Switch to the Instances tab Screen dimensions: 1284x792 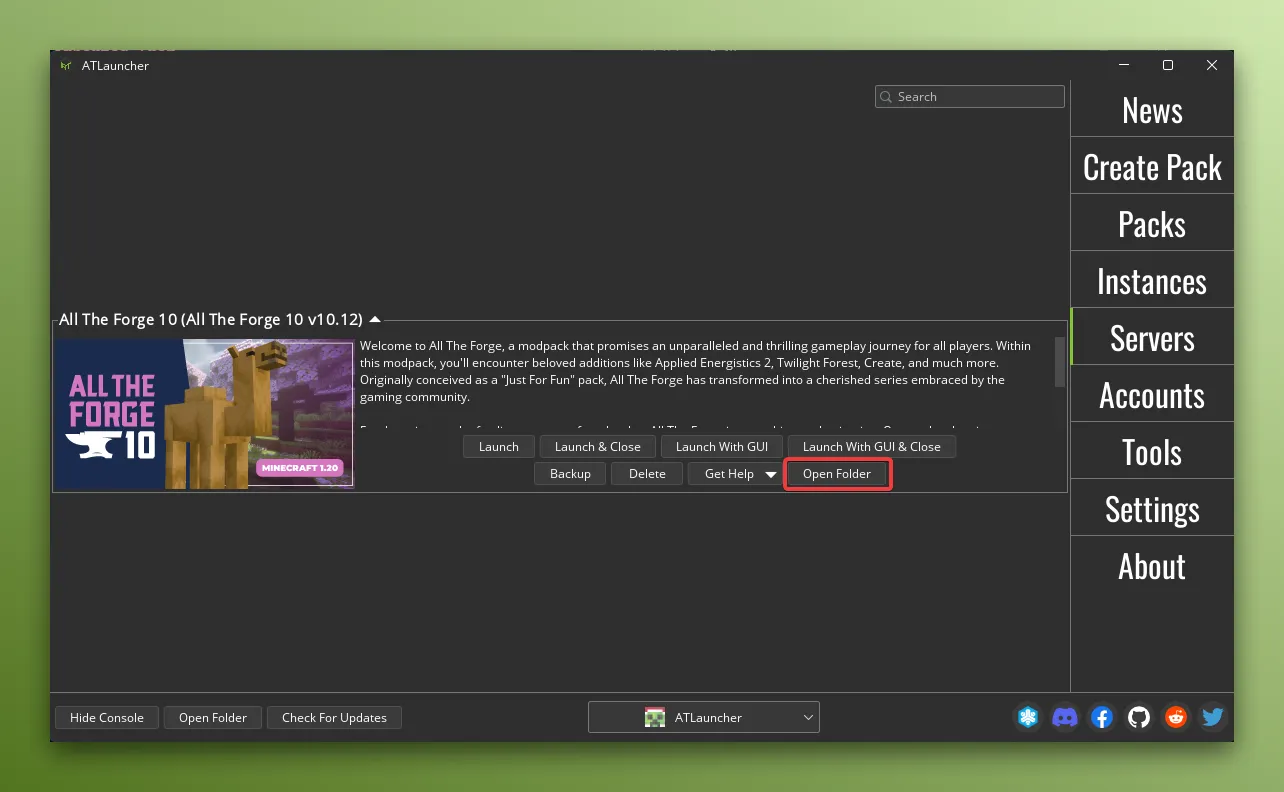[1151, 280]
